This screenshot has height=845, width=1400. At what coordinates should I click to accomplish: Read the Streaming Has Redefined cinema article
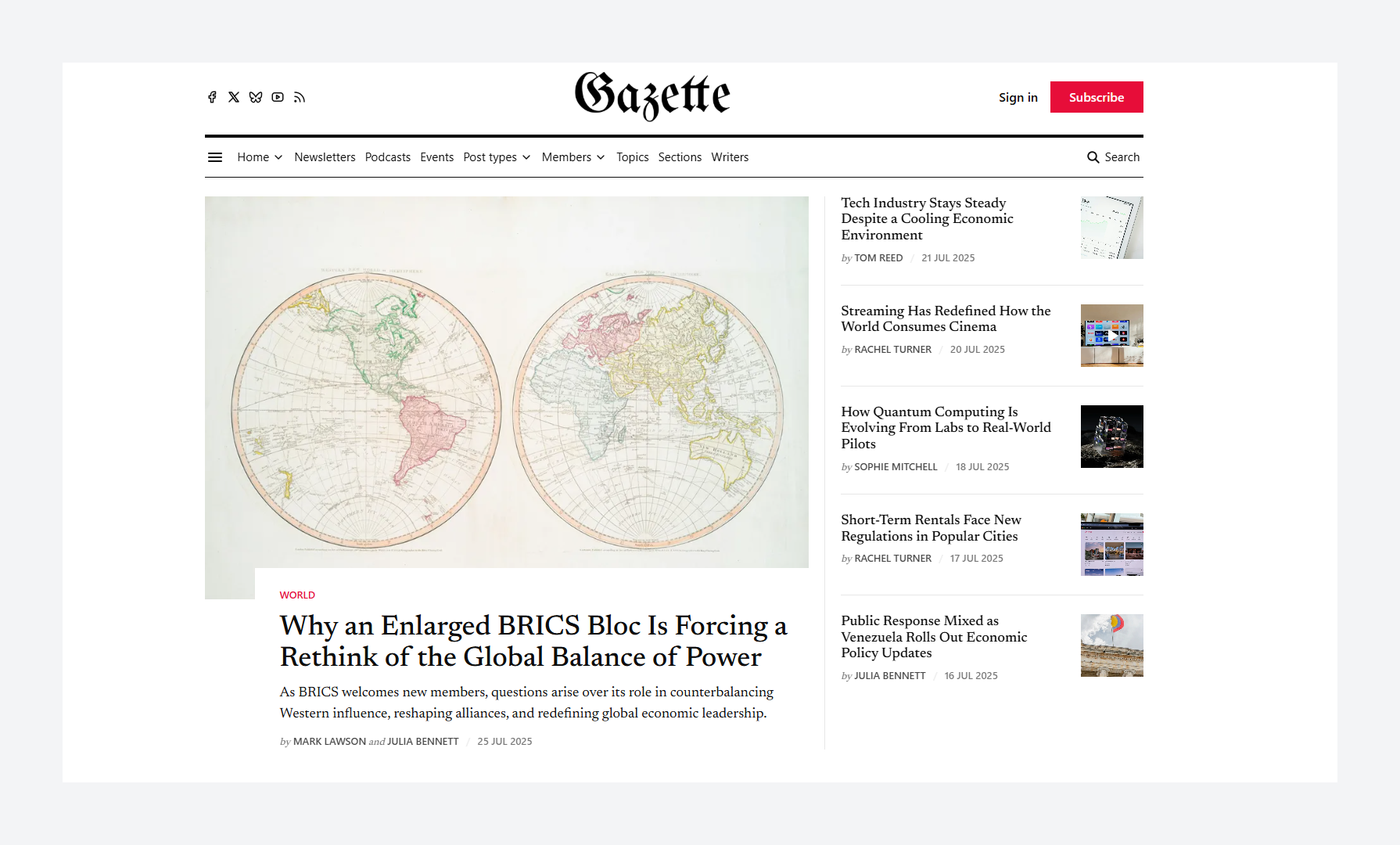click(946, 318)
